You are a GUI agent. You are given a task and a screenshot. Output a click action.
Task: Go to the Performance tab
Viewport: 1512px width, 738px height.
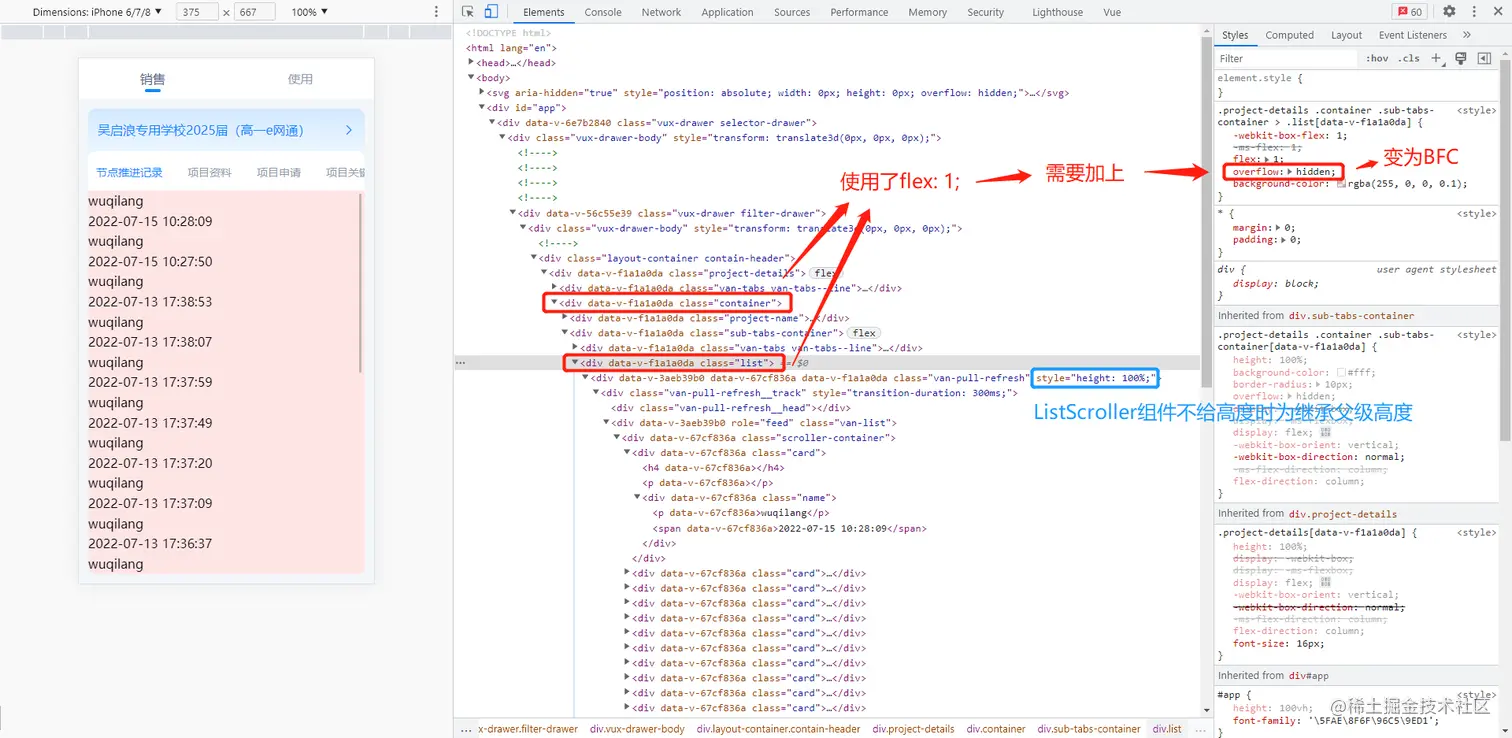pos(859,12)
